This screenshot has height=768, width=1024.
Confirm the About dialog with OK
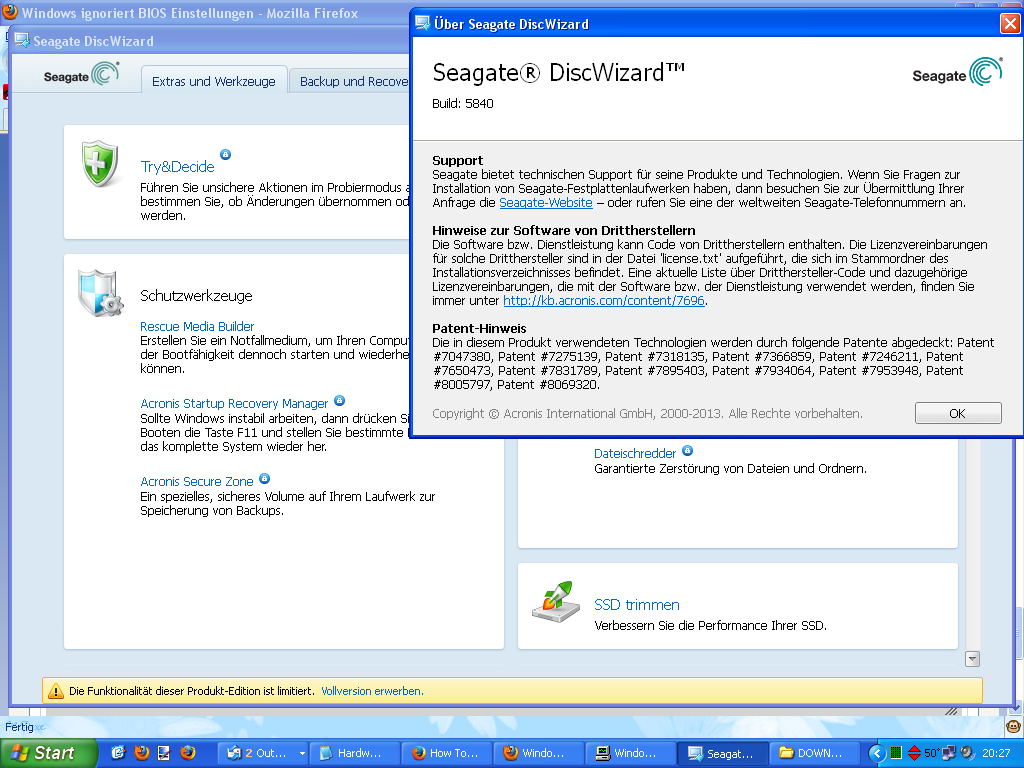pyautogui.click(x=958, y=413)
